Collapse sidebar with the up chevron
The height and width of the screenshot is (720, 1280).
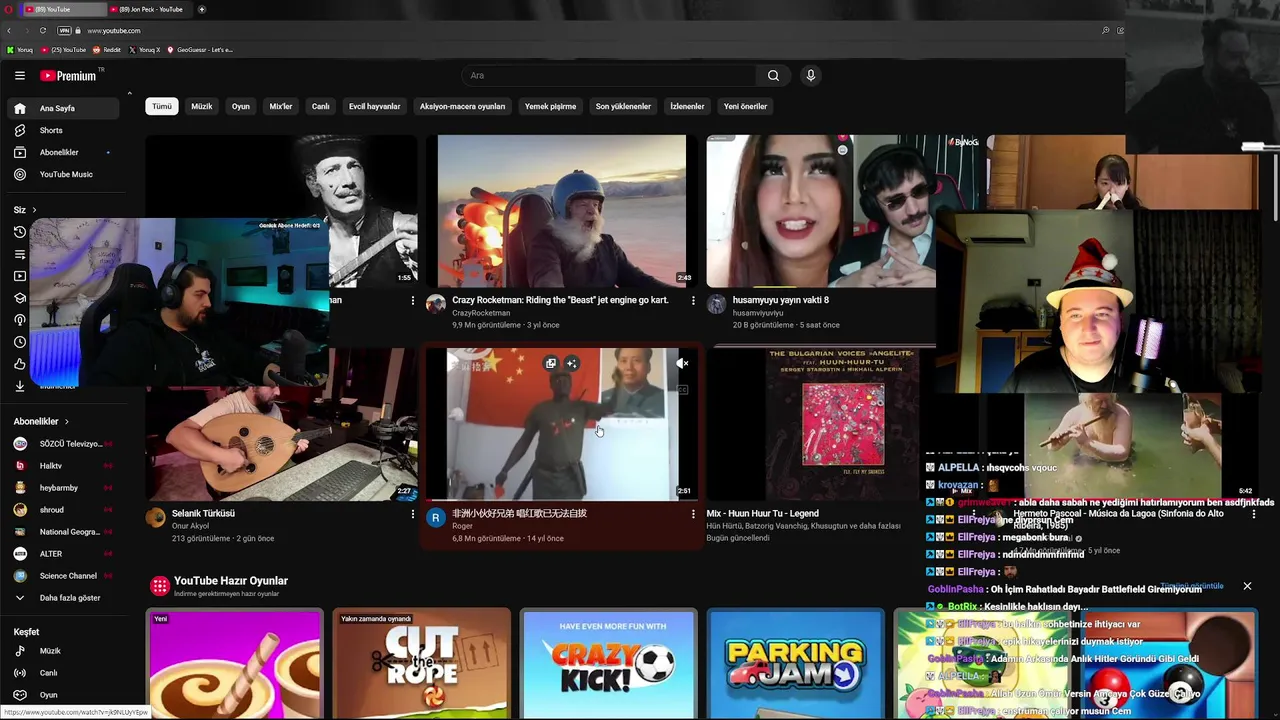(129, 93)
